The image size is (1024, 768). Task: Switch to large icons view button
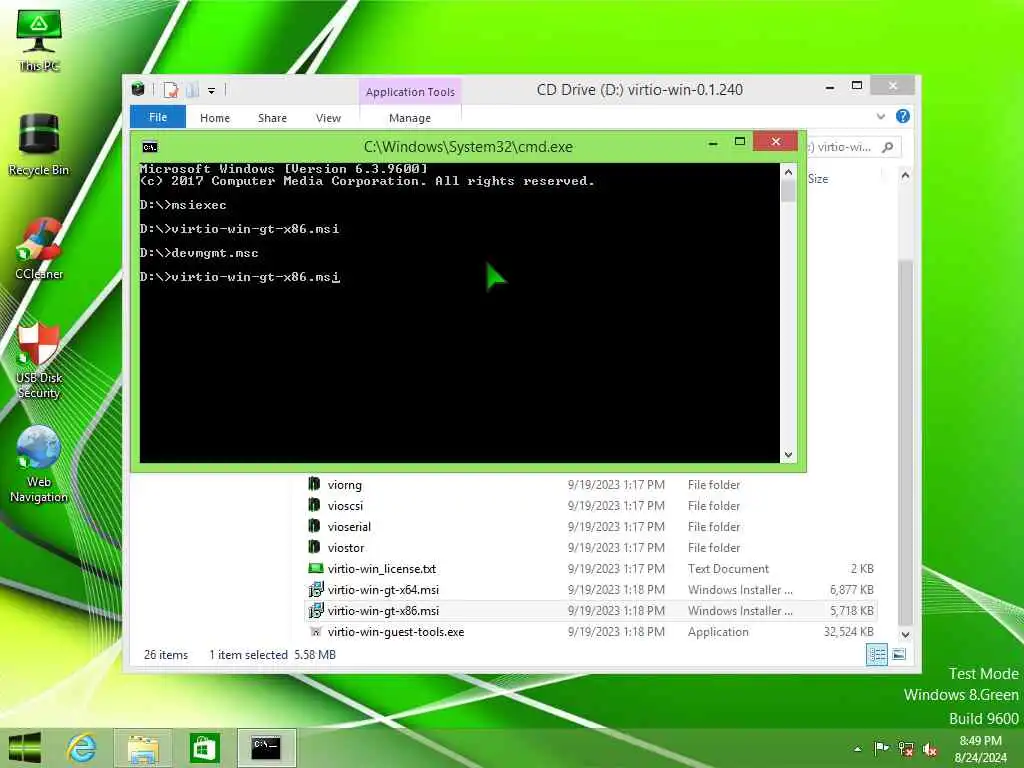coord(899,654)
